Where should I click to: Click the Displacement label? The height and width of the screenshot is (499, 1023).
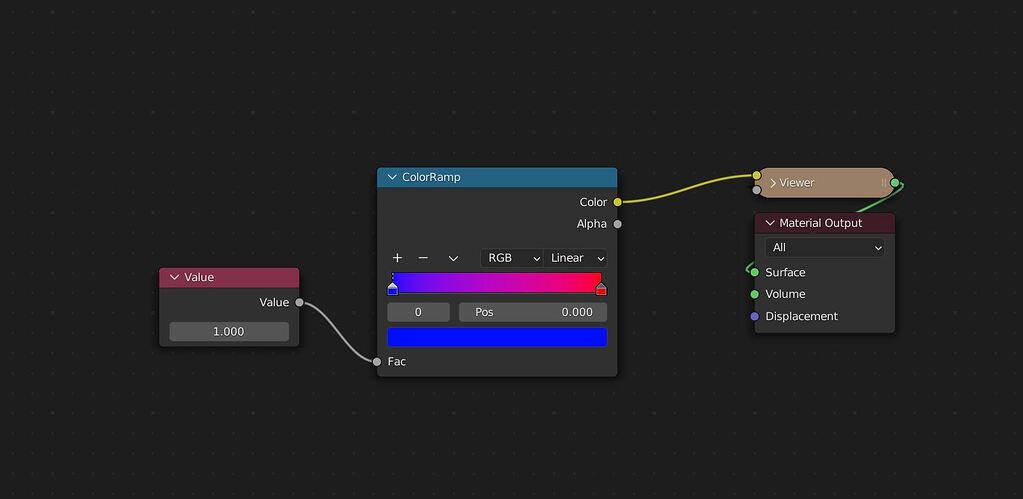point(801,316)
